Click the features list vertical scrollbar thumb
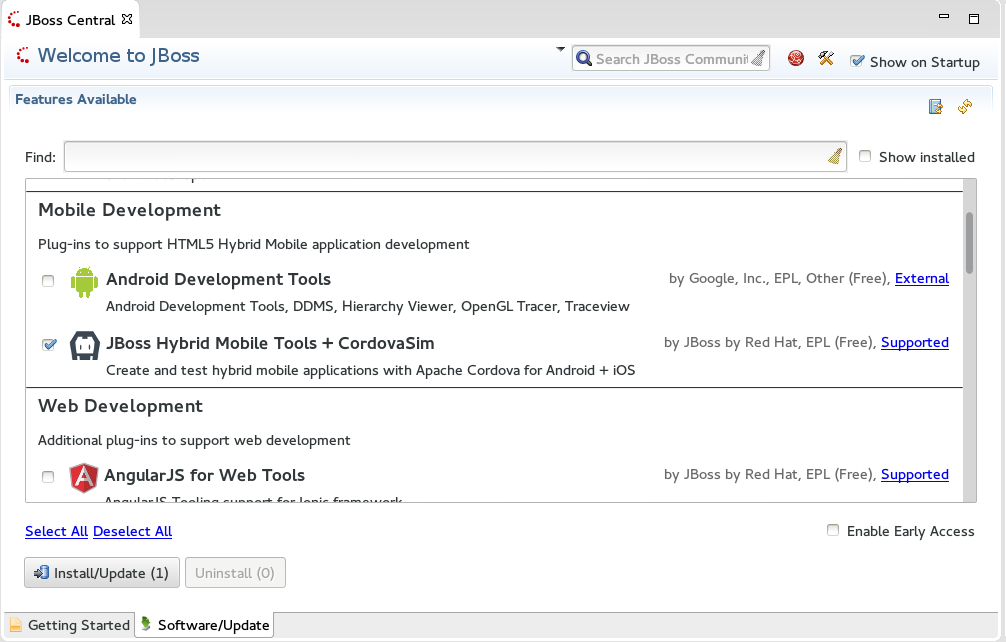1006x642 pixels. (969, 242)
